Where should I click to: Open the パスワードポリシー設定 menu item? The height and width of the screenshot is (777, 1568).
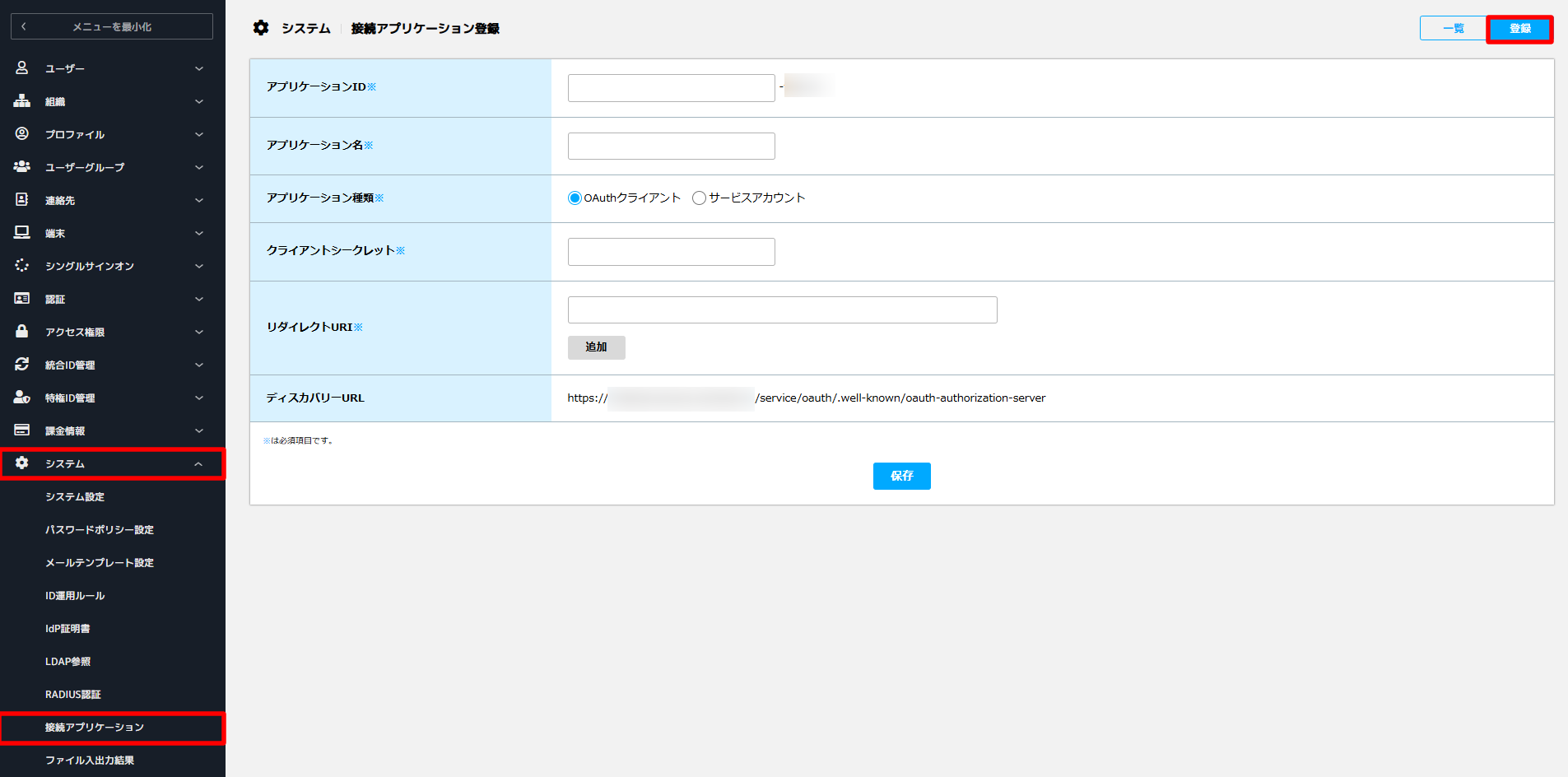100,530
